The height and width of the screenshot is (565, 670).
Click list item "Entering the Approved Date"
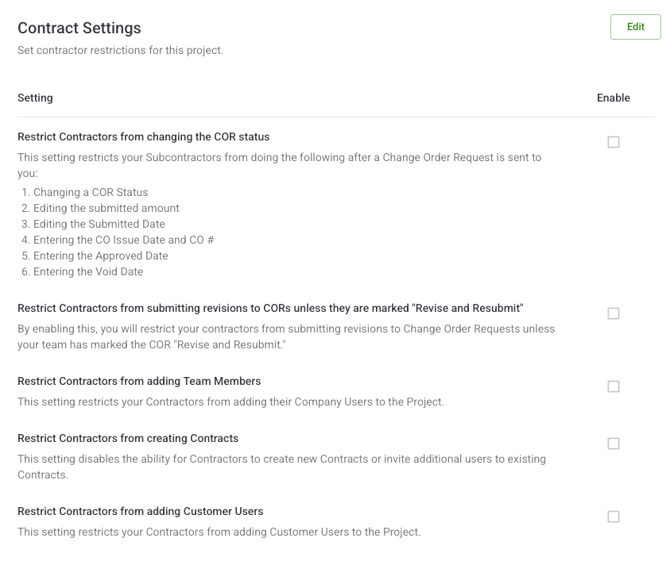[x=101, y=256]
